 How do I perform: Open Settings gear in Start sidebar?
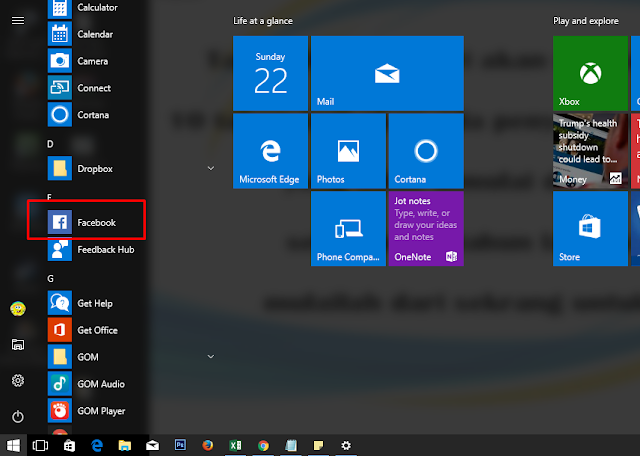click(18, 380)
